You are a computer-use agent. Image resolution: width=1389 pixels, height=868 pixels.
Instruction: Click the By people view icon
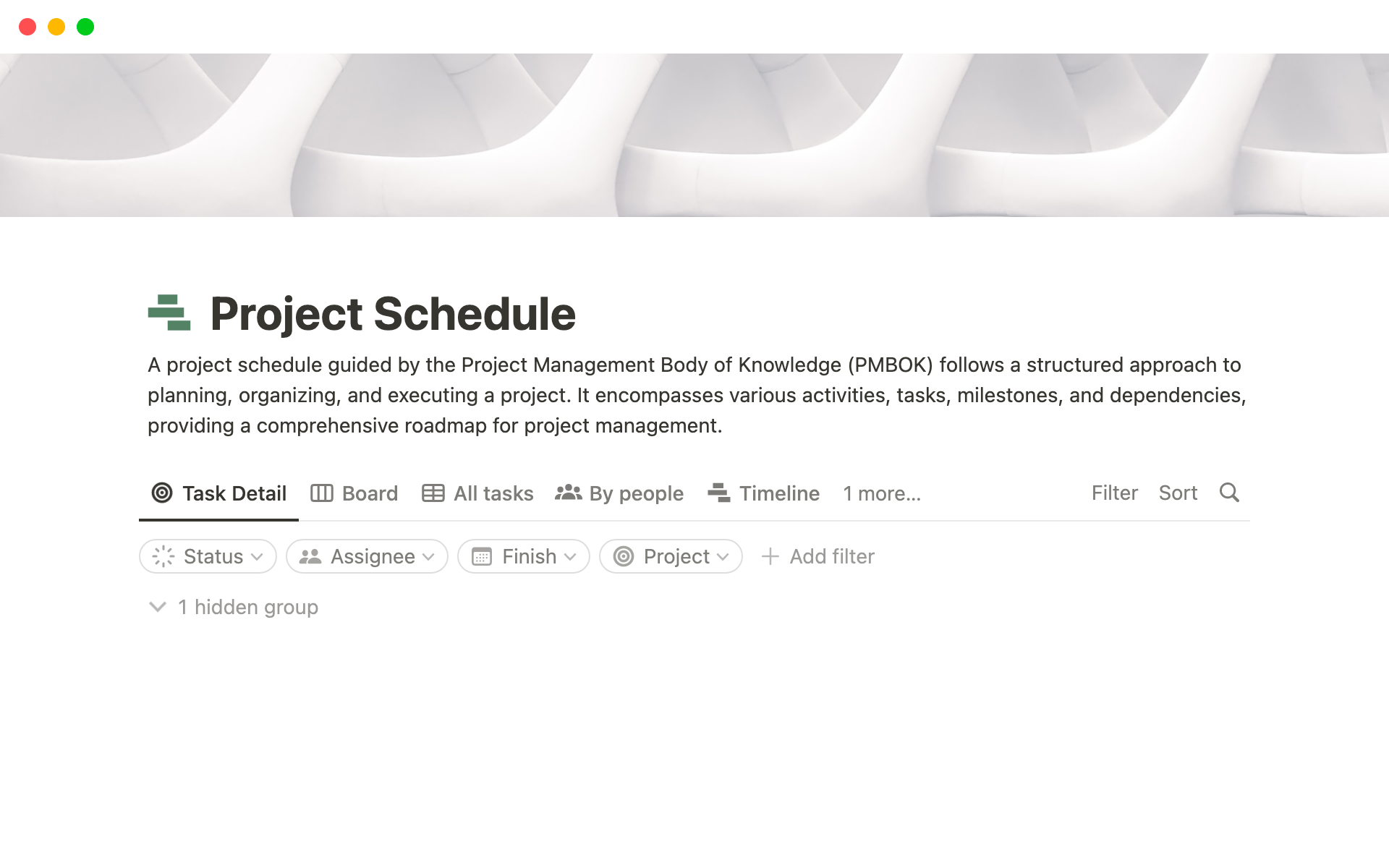click(x=567, y=492)
